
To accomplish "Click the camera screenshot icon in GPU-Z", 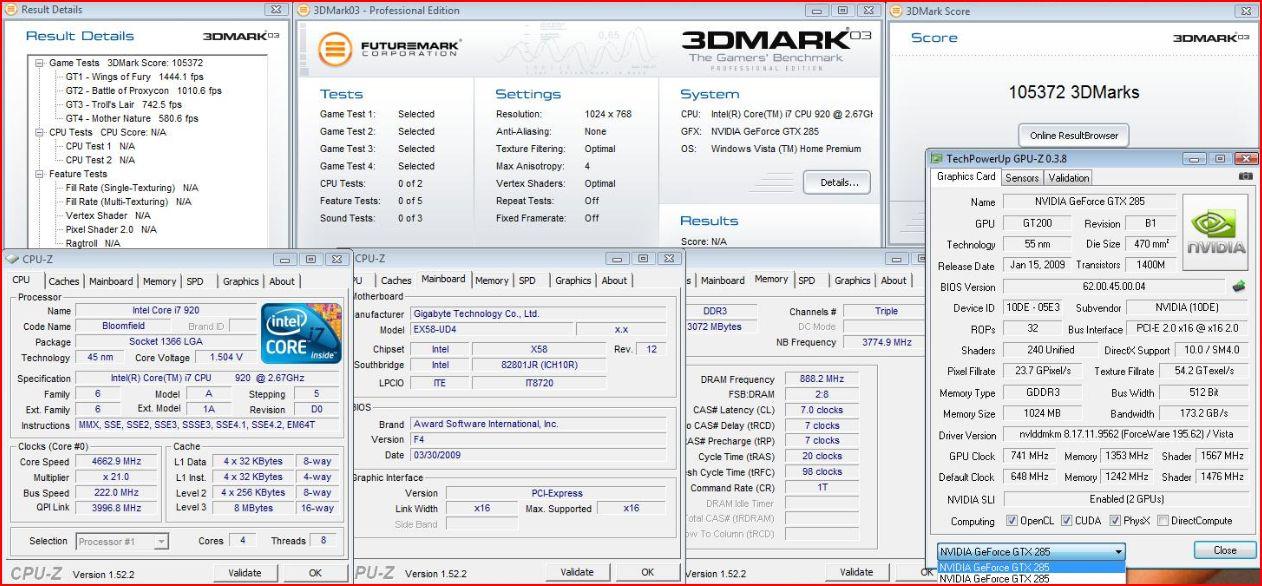I will click(1245, 177).
